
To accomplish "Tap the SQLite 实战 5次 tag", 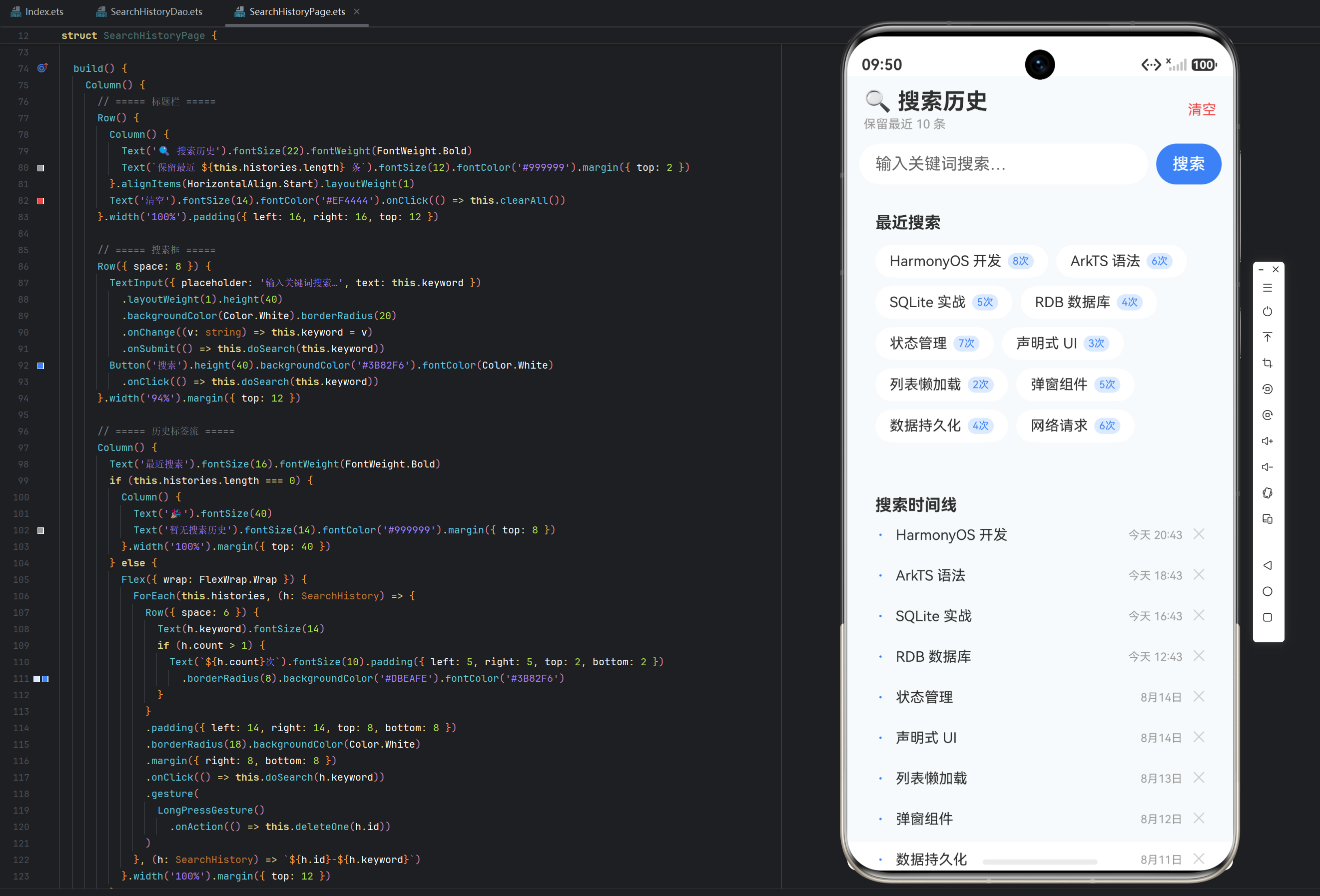I will pyautogui.click(x=943, y=302).
